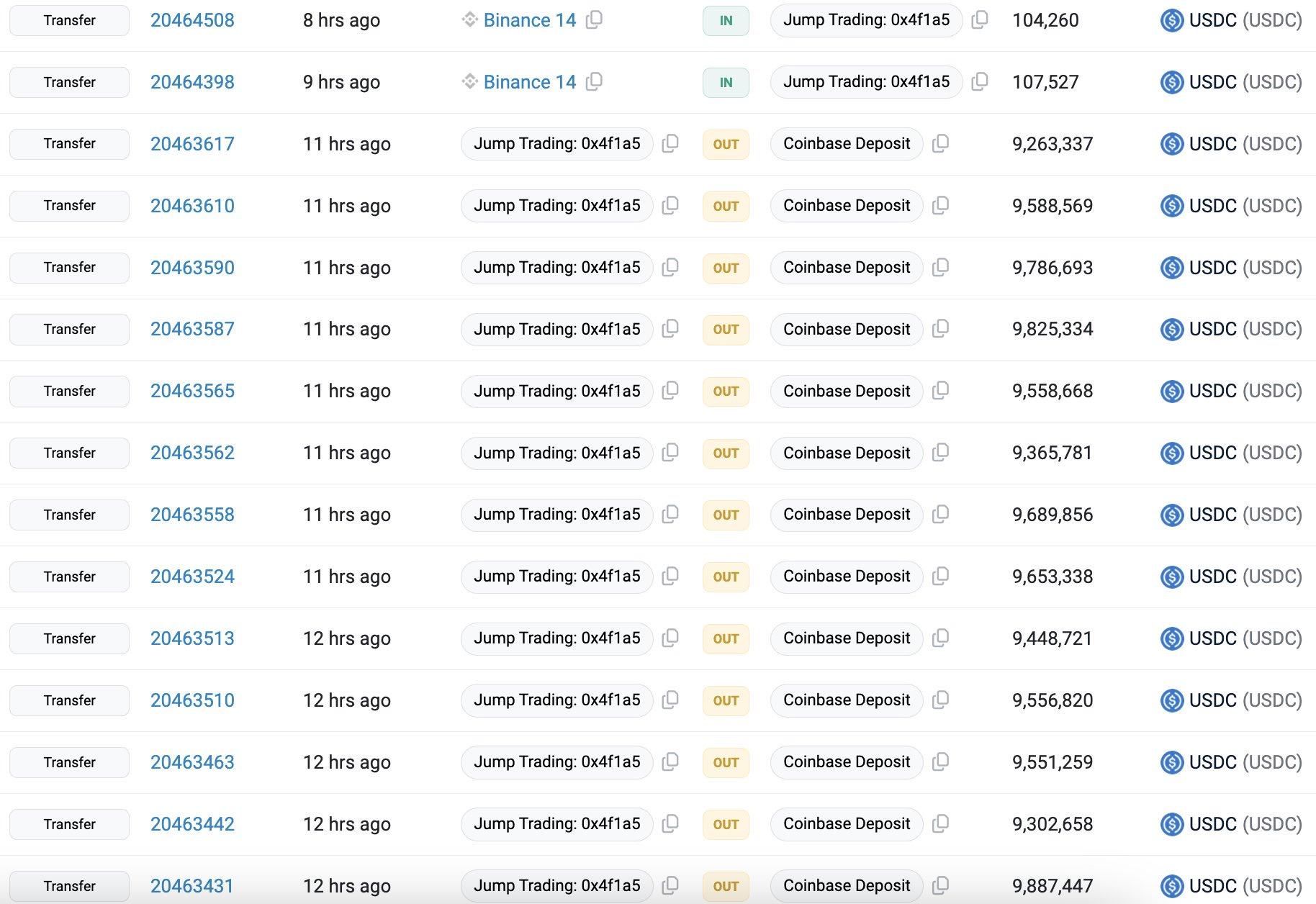Click Transfer method badge for block 20463590
The height and width of the screenshot is (904, 1316).
coord(69,268)
